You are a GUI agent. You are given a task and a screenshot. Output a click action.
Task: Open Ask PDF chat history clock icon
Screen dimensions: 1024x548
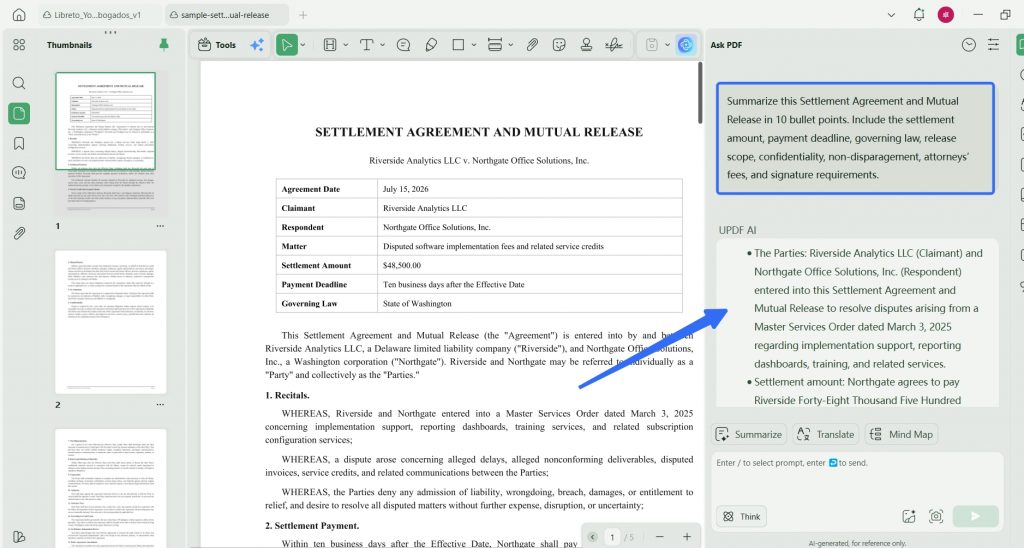pyautogui.click(x=968, y=44)
